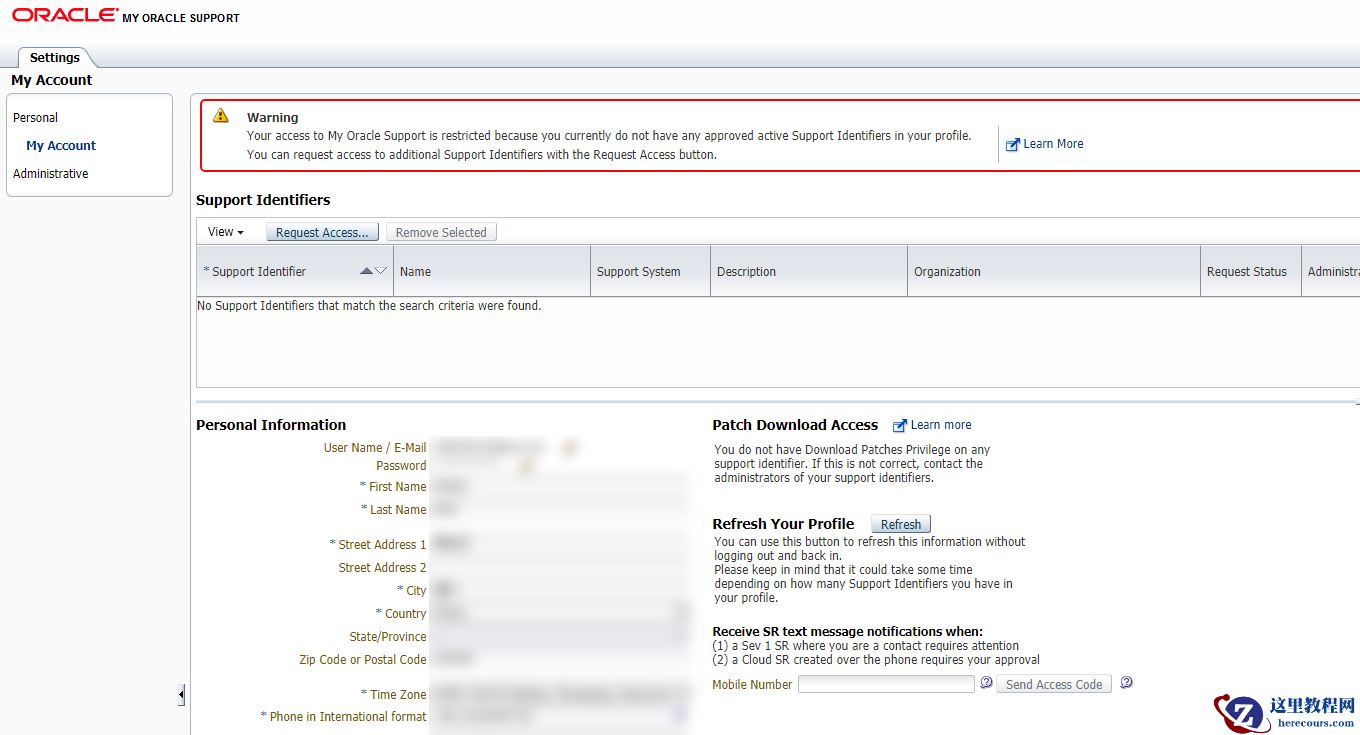Click the Refresh button for your profile
Viewport: 1360px width, 735px height.
901,524
